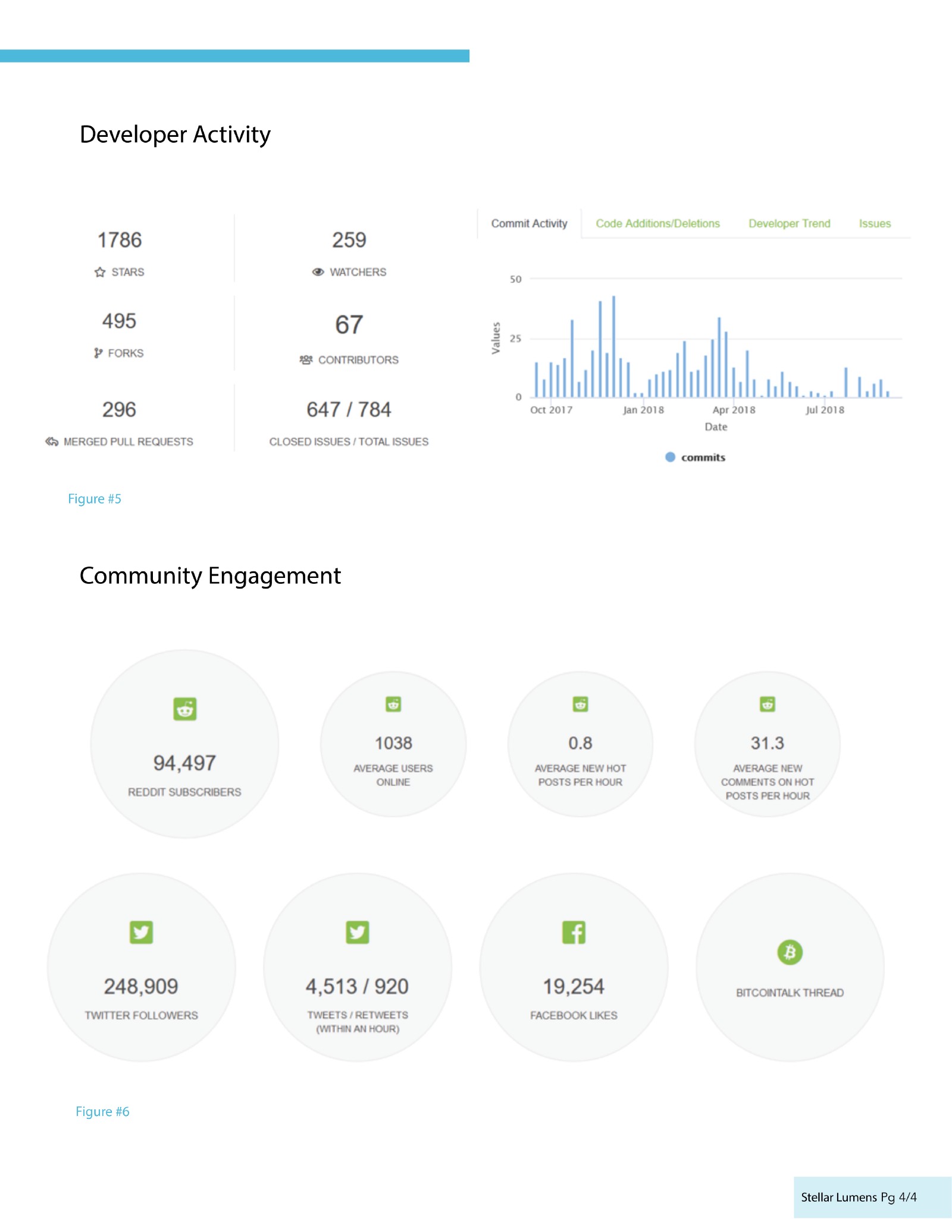Viewport: 952px width, 1232px height.
Task: Click the fork icon beside Forks
Action: pos(98,353)
